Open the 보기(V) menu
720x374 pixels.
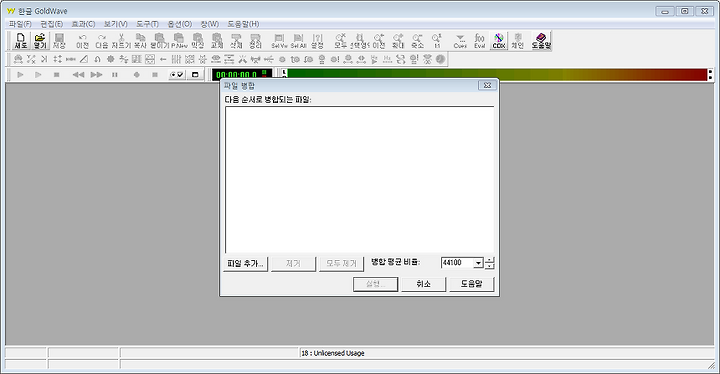(115, 24)
